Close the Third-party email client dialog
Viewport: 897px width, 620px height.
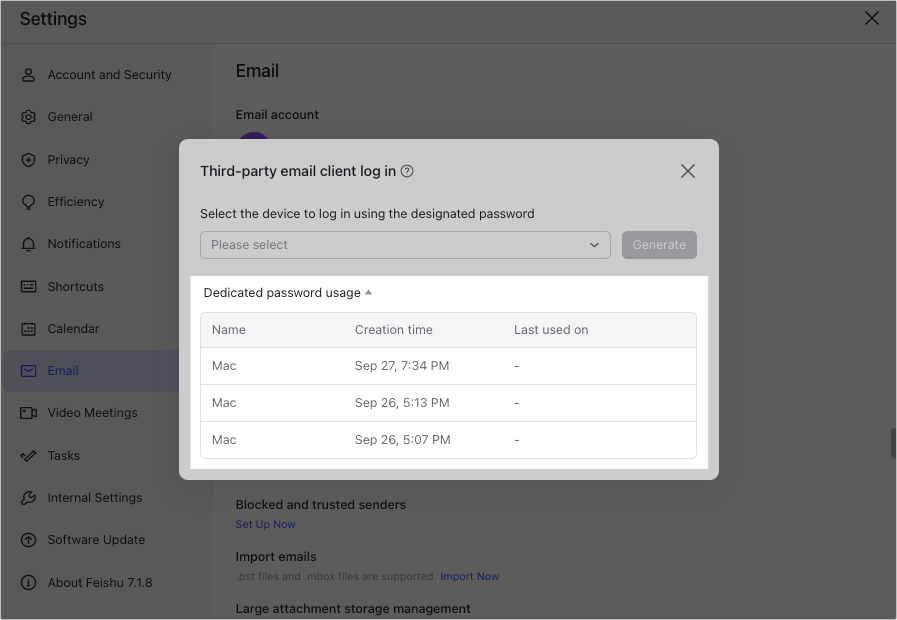coord(688,171)
